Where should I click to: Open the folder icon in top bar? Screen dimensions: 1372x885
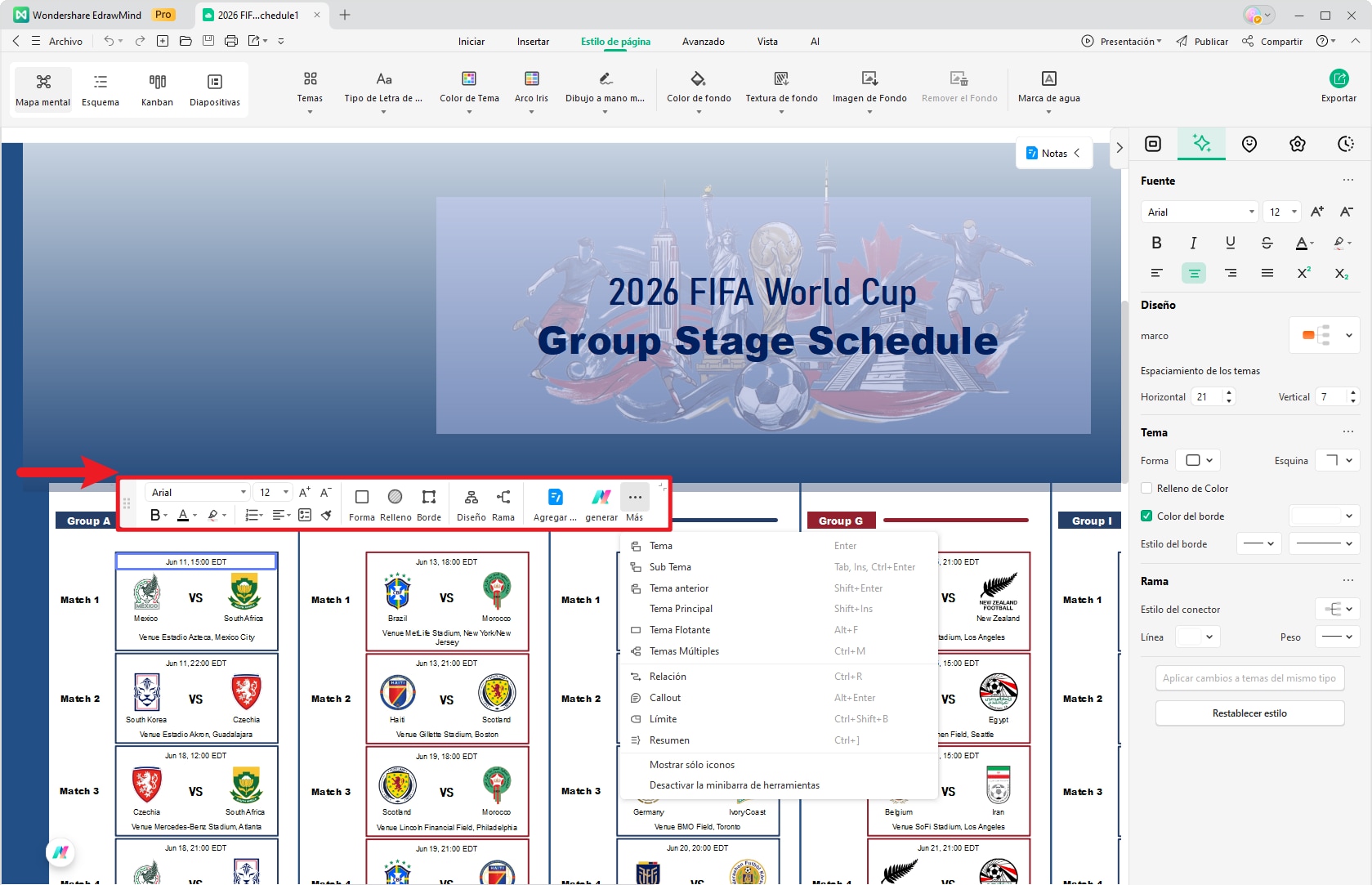pyautogui.click(x=185, y=41)
